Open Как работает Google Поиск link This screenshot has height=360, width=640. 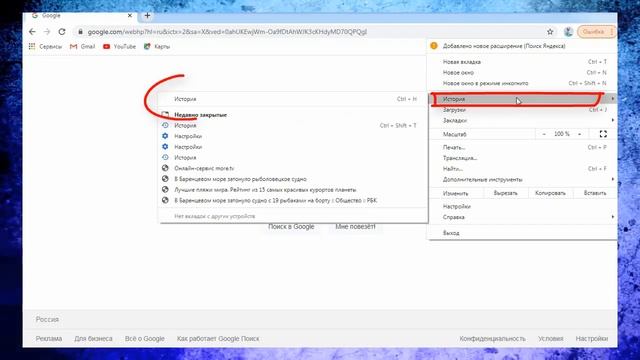point(218,339)
